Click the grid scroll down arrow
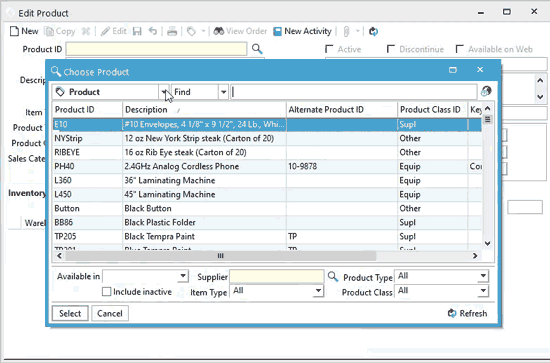The height and width of the screenshot is (363, 550). click(487, 243)
